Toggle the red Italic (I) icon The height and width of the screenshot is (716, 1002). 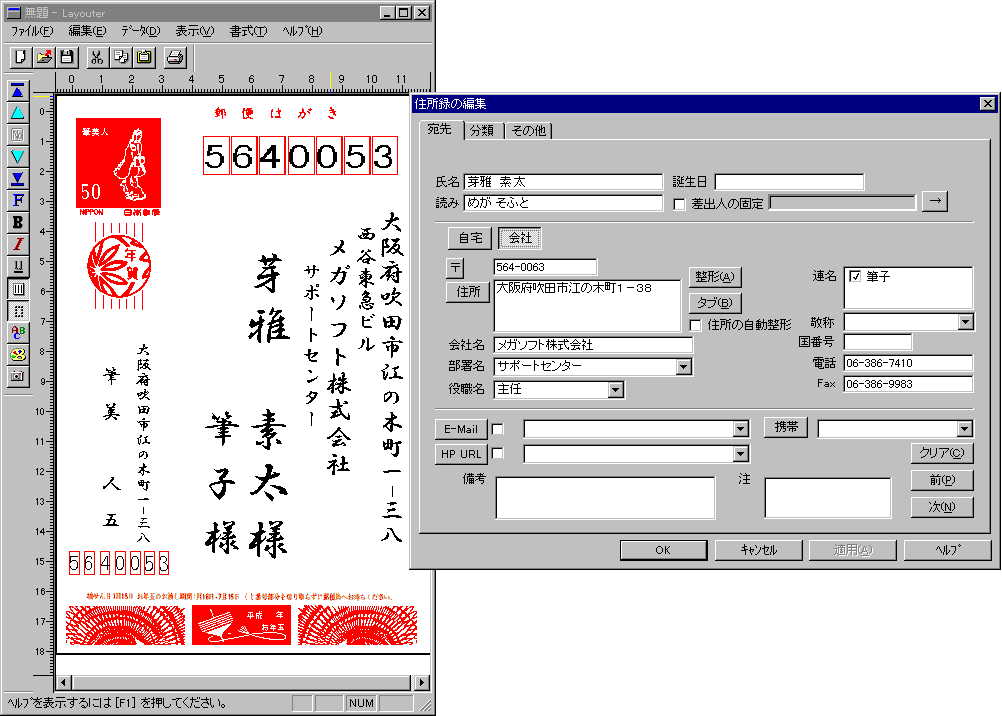17,244
